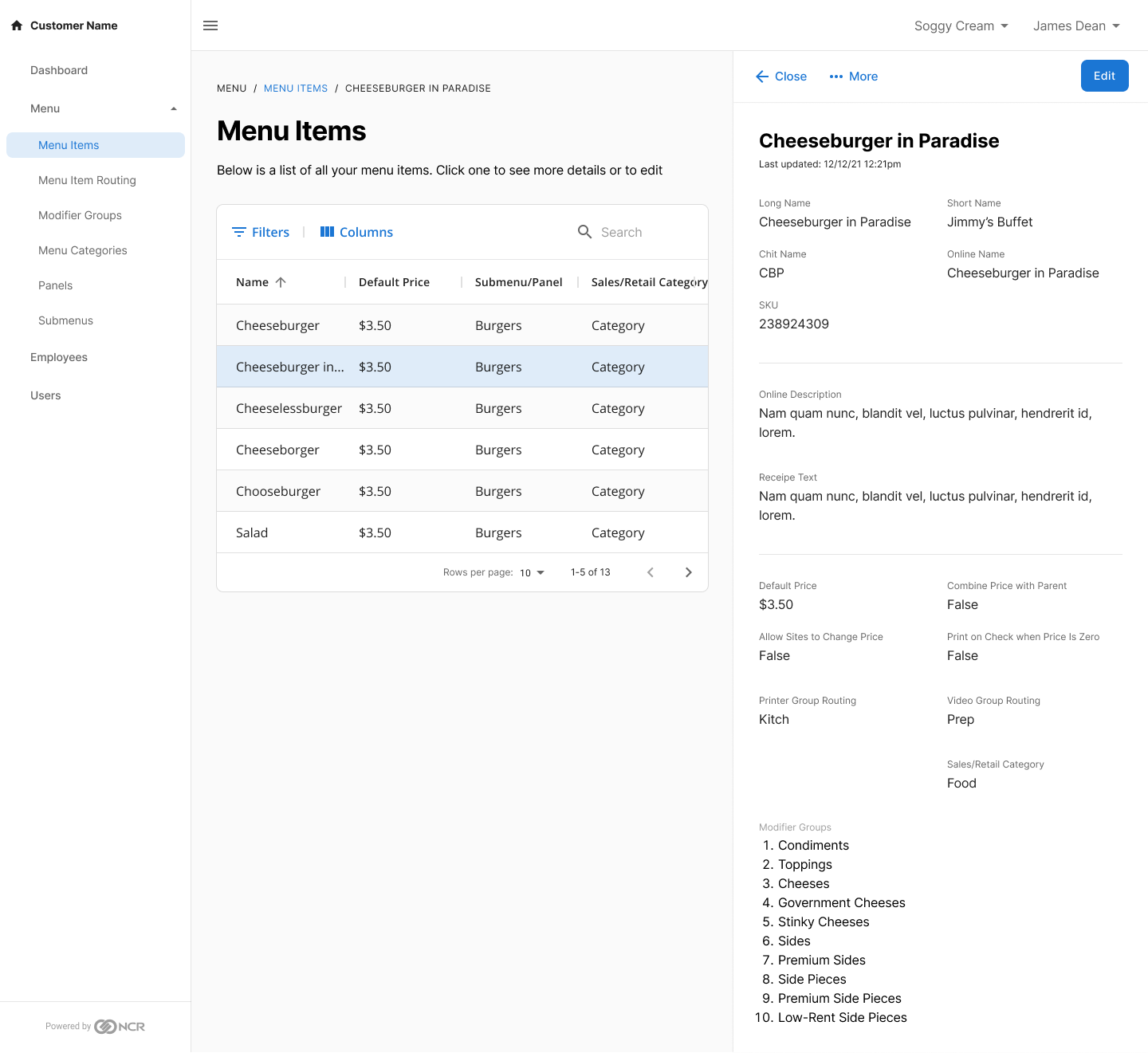Change rows per page dropdown
Viewport: 1148px width, 1053px height.
pyautogui.click(x=532, y=572)
